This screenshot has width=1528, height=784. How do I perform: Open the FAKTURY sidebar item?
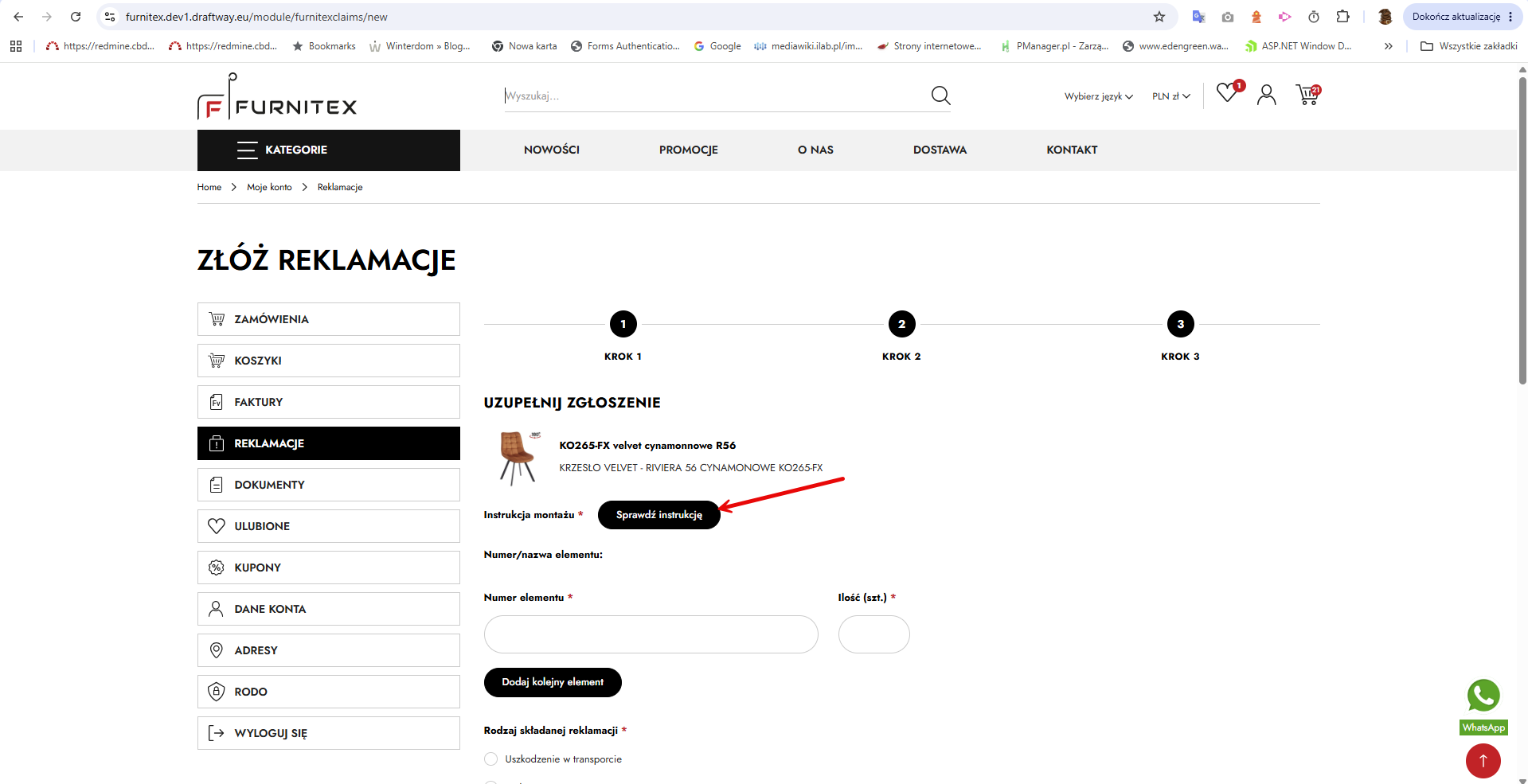coord(329,402)
